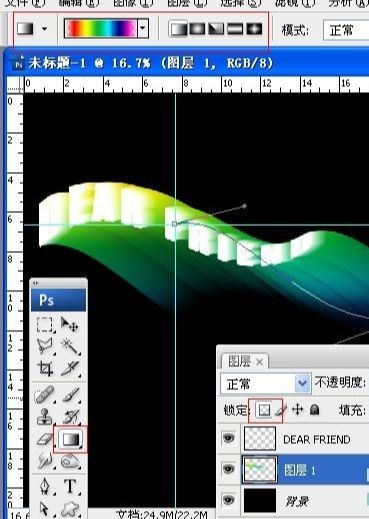Select the Type tool (T)
The width and height of the screenshot is (369, 519).
coord(70,487)
